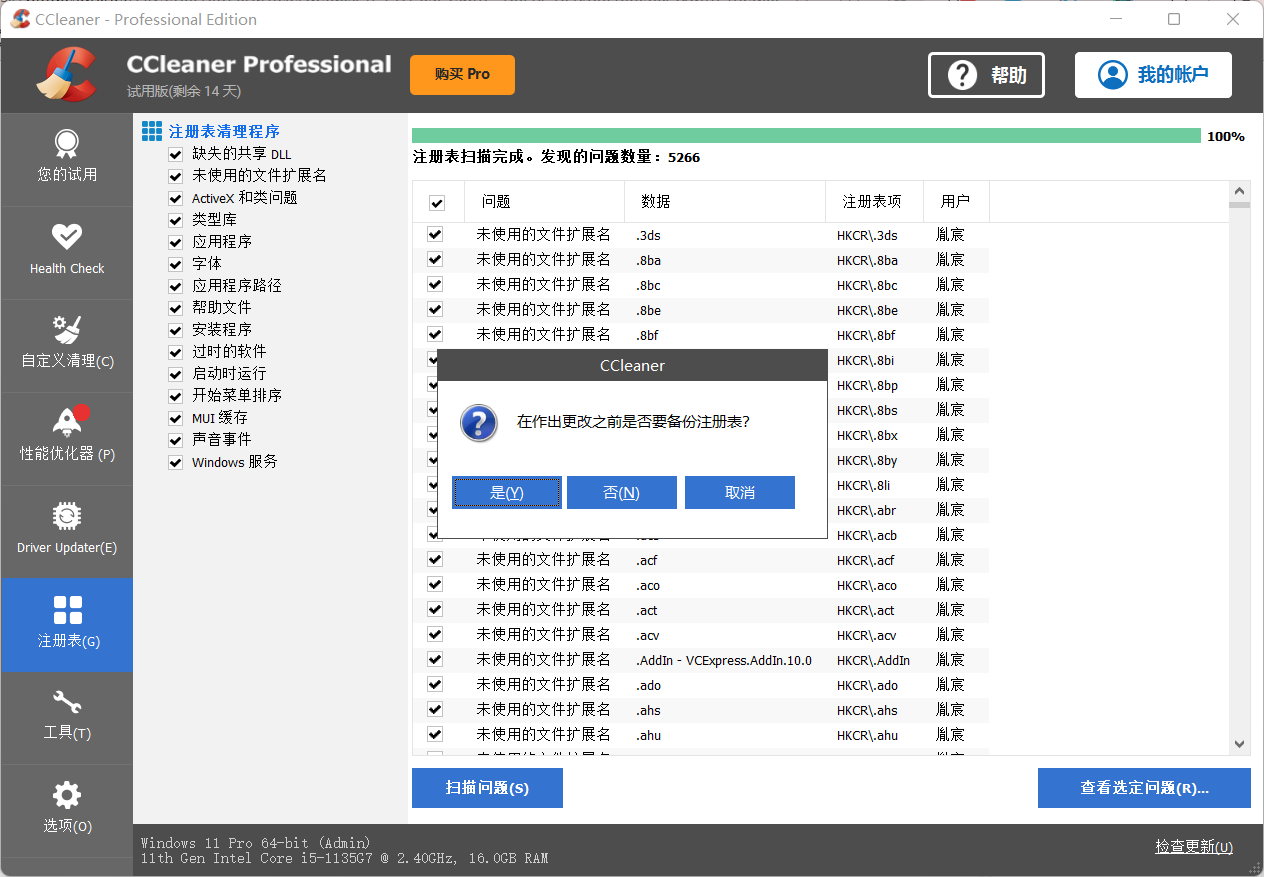This screenshot has height=877, width=1264.
Task: Toggle 字体 checkbox
Action: click(x=175, y=265)
